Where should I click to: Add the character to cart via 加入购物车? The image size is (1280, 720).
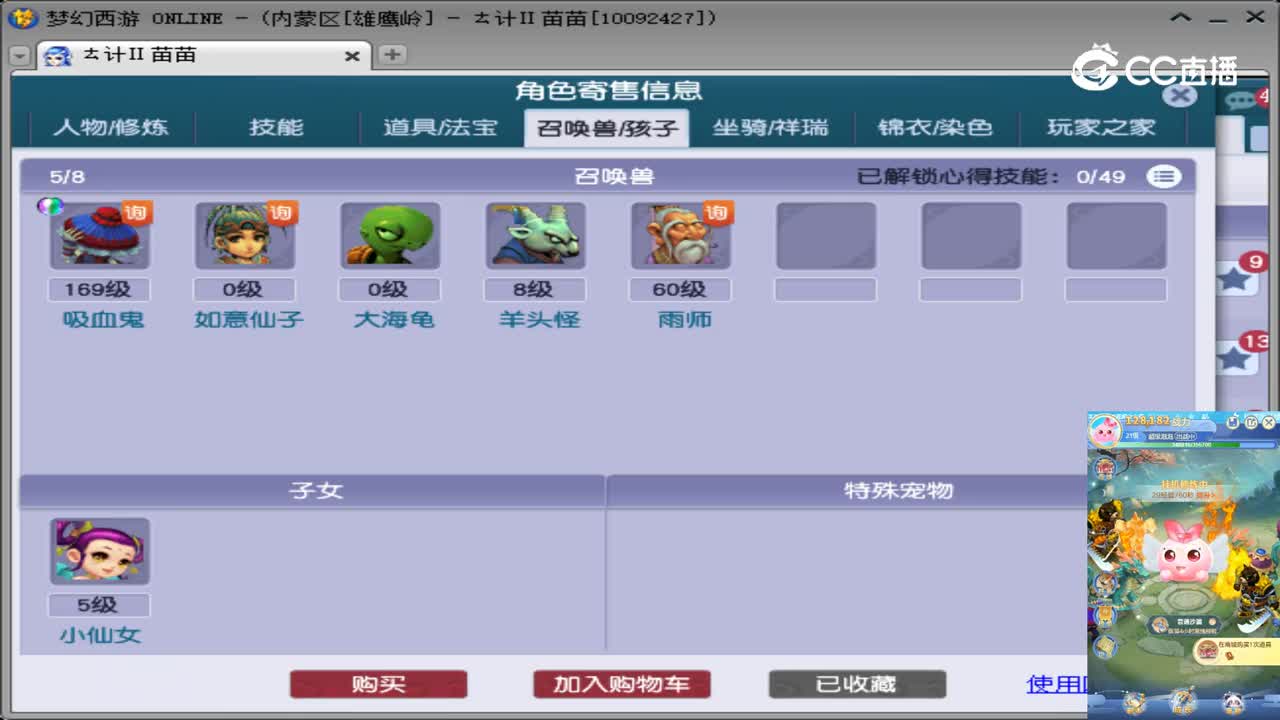tap(621, 684)
